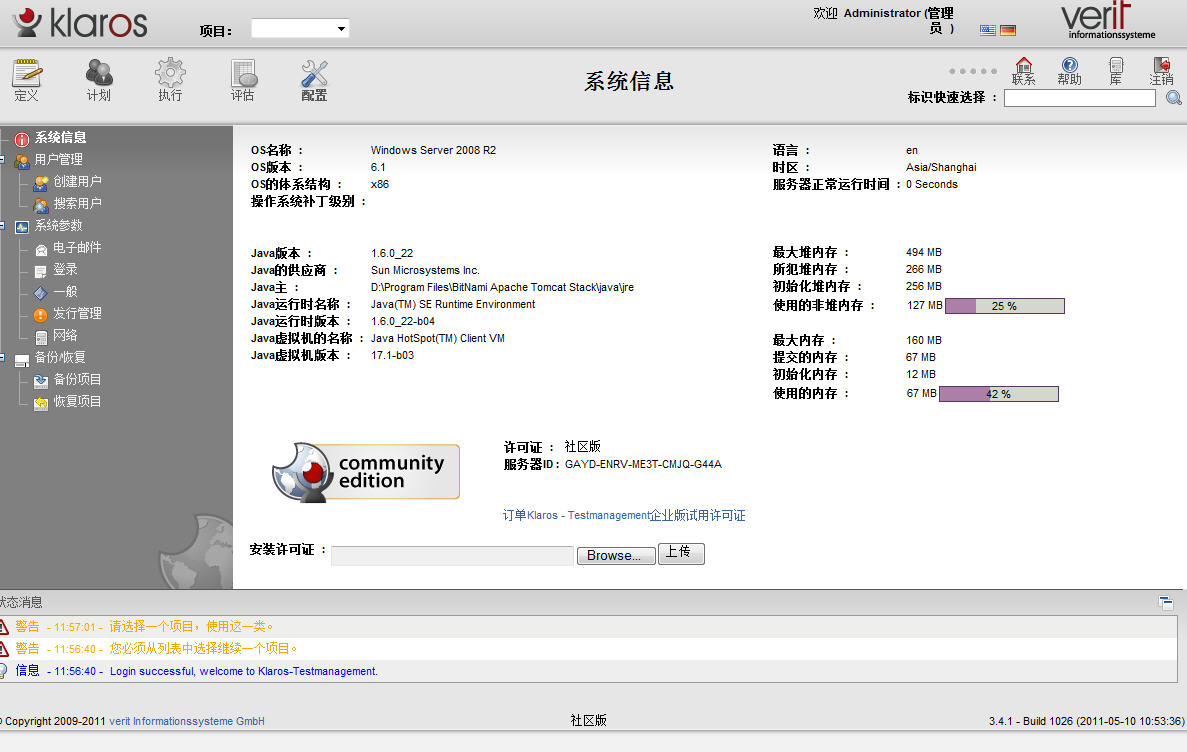Collapse the 备份/恢复 tree node
1187x752 pixels.
[x=3, y=358]
